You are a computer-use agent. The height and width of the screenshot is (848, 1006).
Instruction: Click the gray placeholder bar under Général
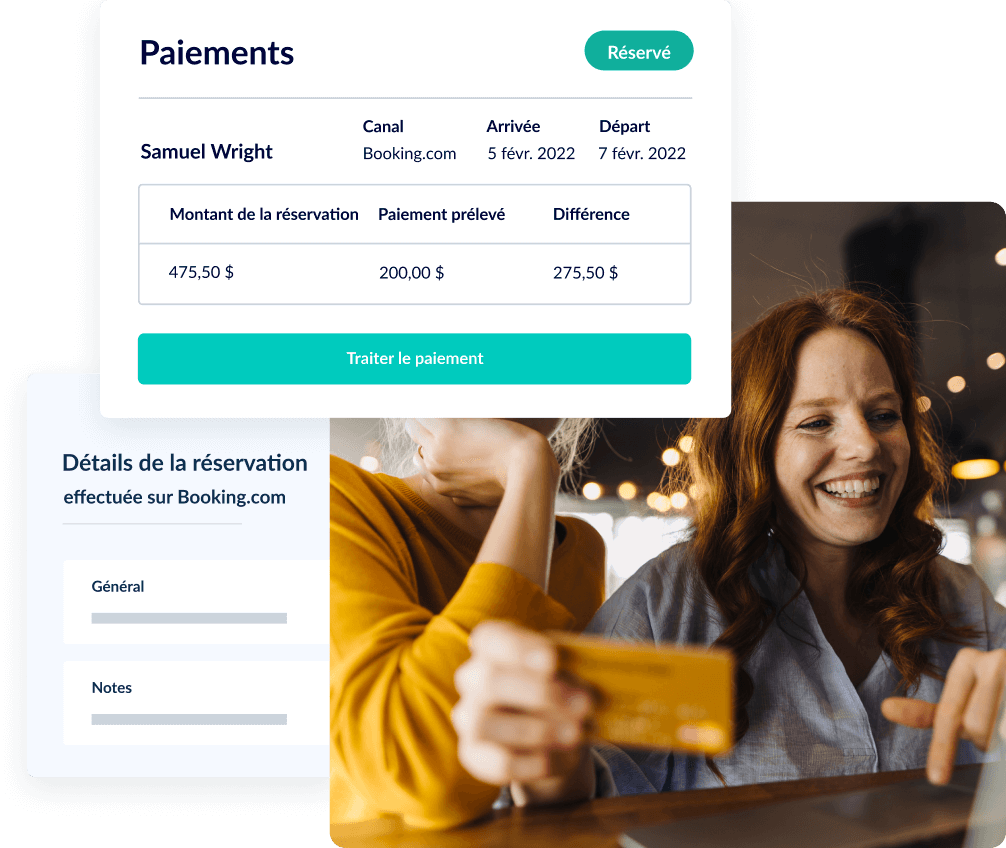click(189, 618)
